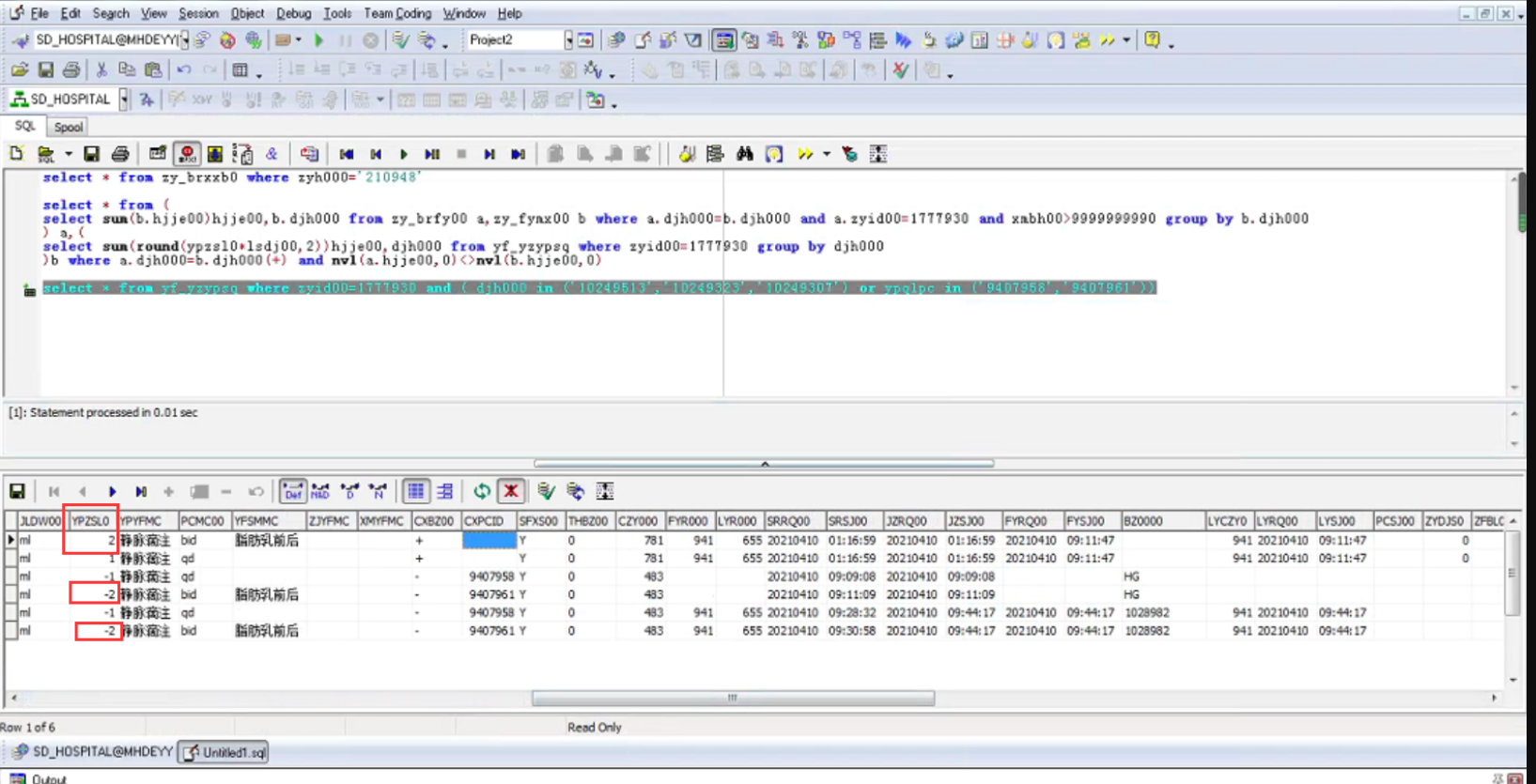Click the binoculars Find icon in editor toolbar
This screenshot has height=784, width=1536.
(745, 154)
